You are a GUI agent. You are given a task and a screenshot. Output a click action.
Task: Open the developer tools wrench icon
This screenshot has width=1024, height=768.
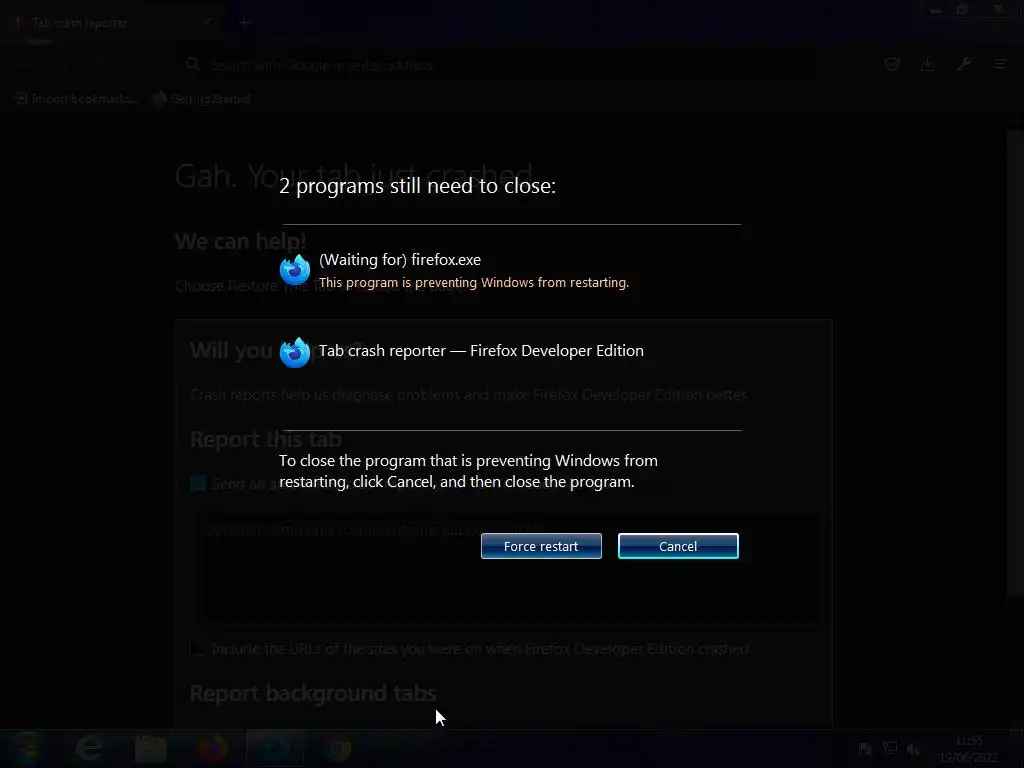[964, 64]
